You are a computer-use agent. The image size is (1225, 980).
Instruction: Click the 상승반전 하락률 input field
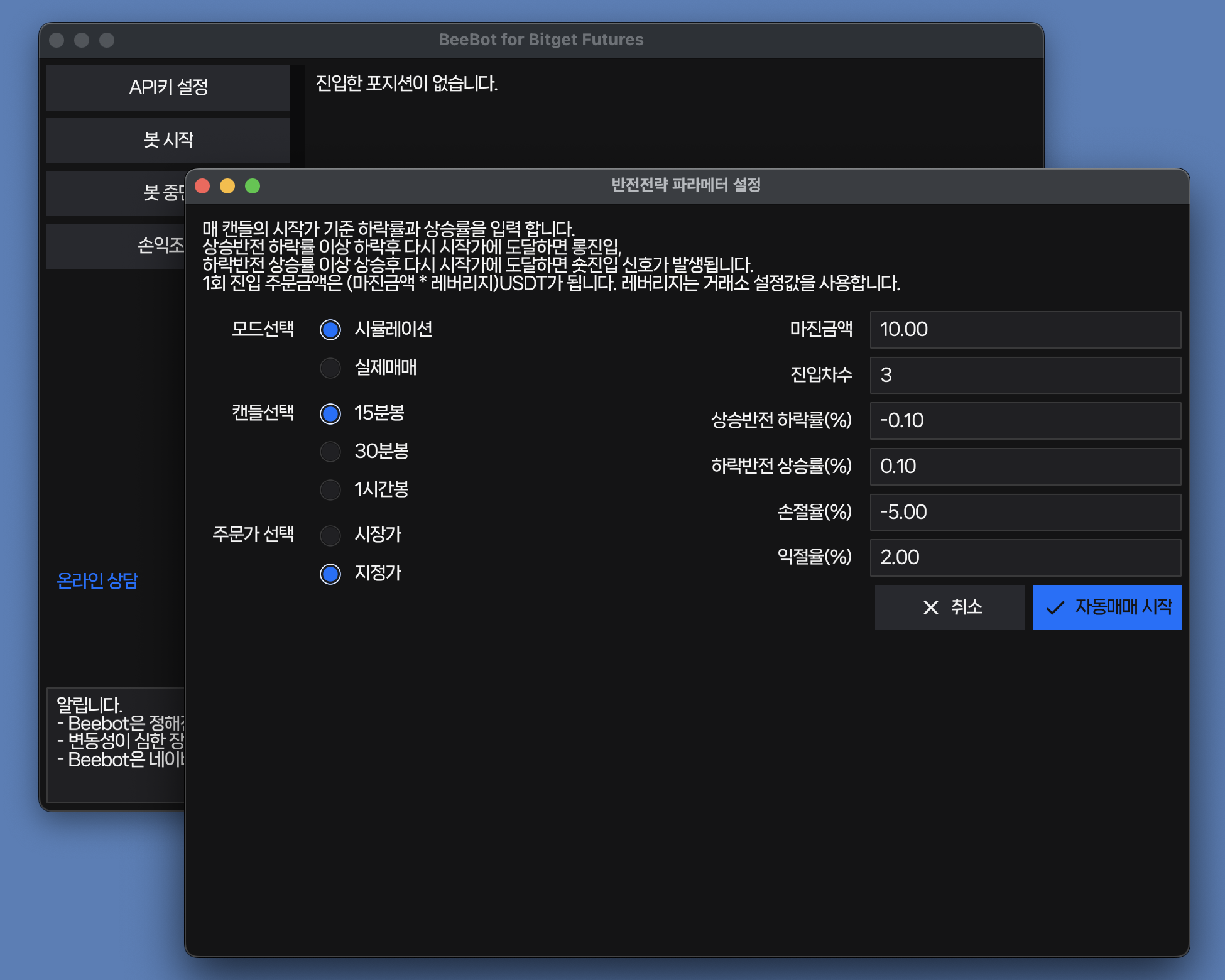[x=1025, y=421]
